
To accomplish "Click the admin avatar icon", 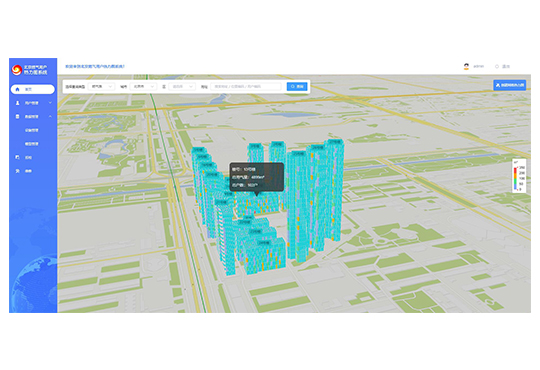I will (x=466, y=66).
